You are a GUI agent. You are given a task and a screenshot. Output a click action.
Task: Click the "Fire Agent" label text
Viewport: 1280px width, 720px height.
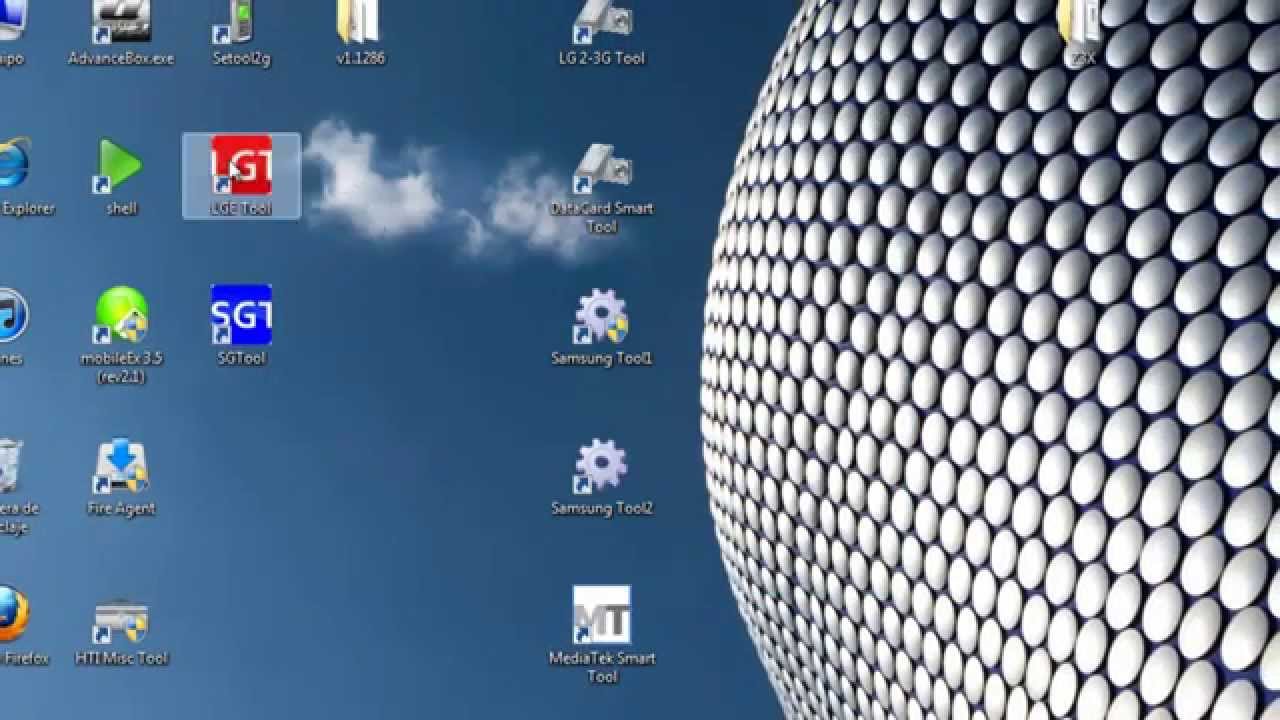(x=121, y=508)
